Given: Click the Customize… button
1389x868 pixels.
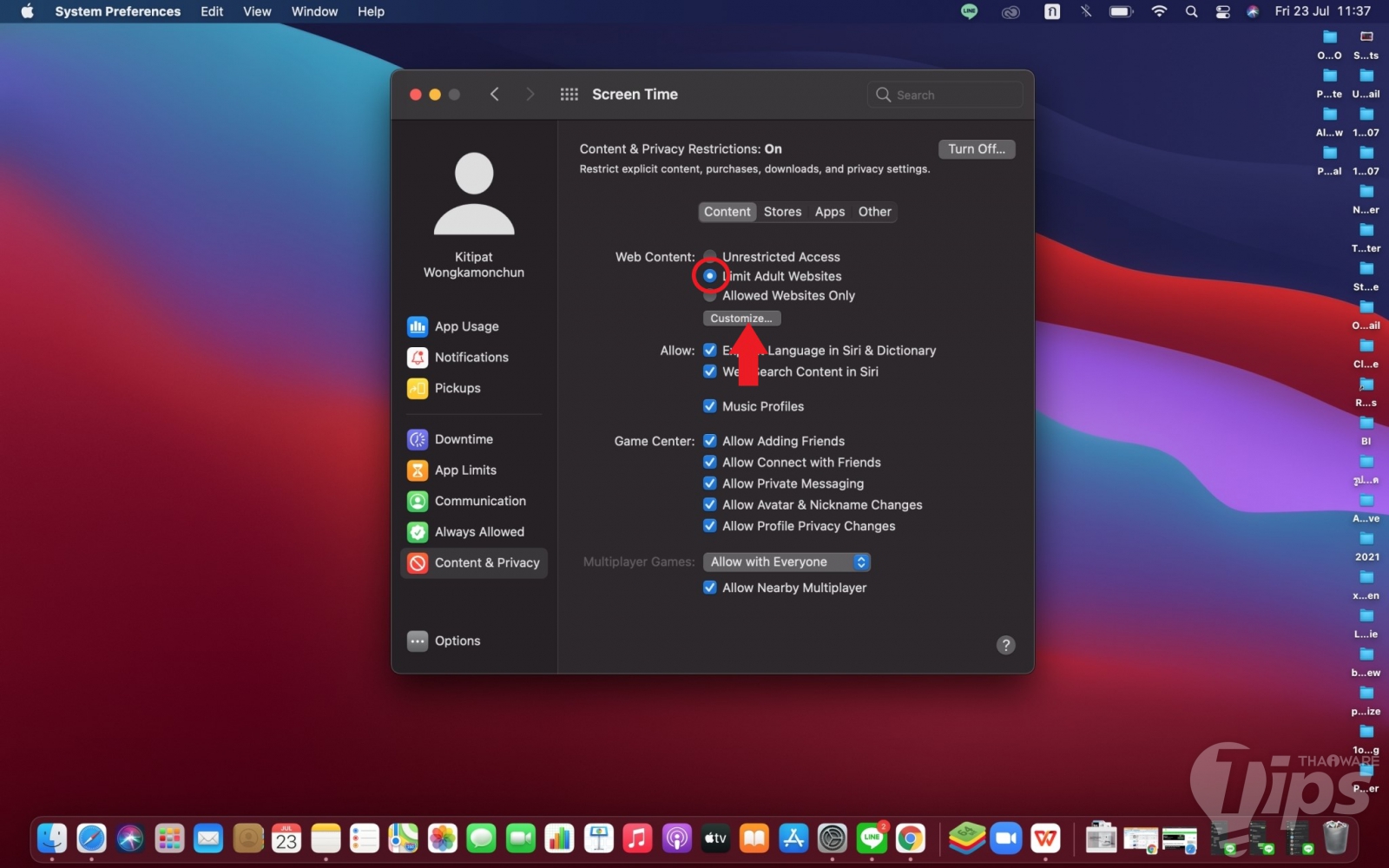Looking at the screenshot, I should pos(741,319).
